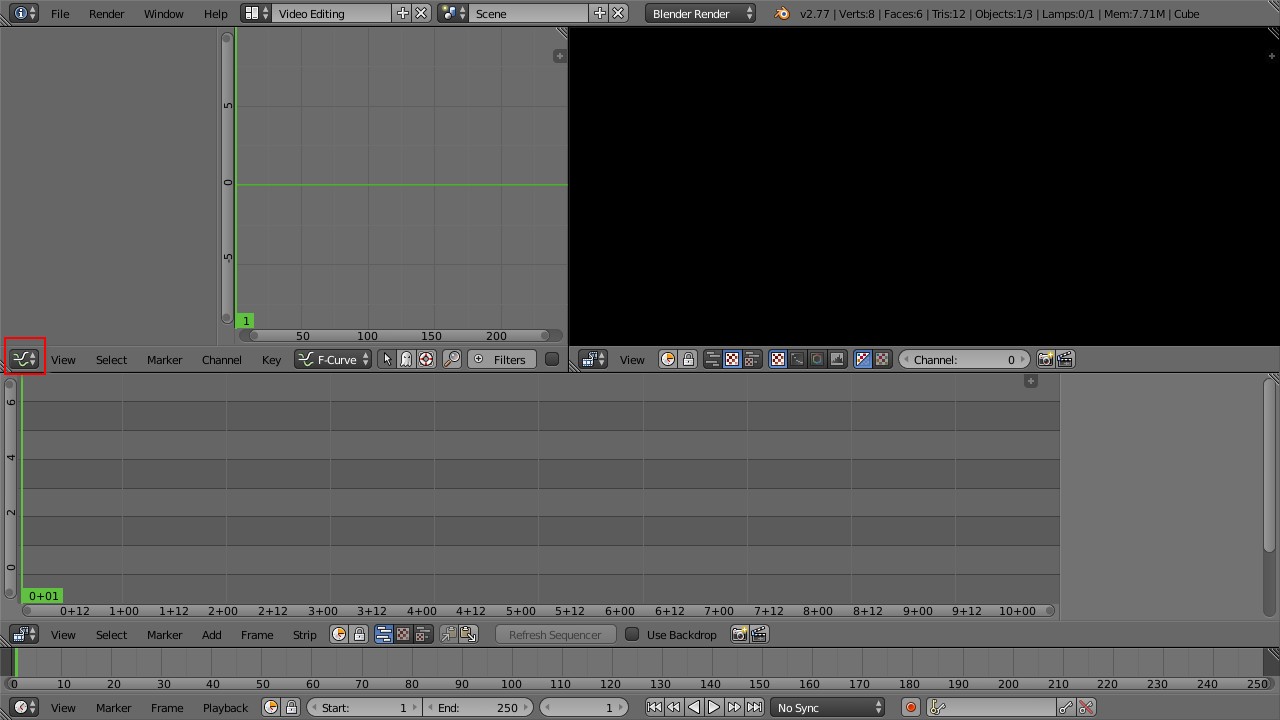Delete the Video Editing screen layout
Viewport: 1280px width, 720px height.
coord(422,14)
